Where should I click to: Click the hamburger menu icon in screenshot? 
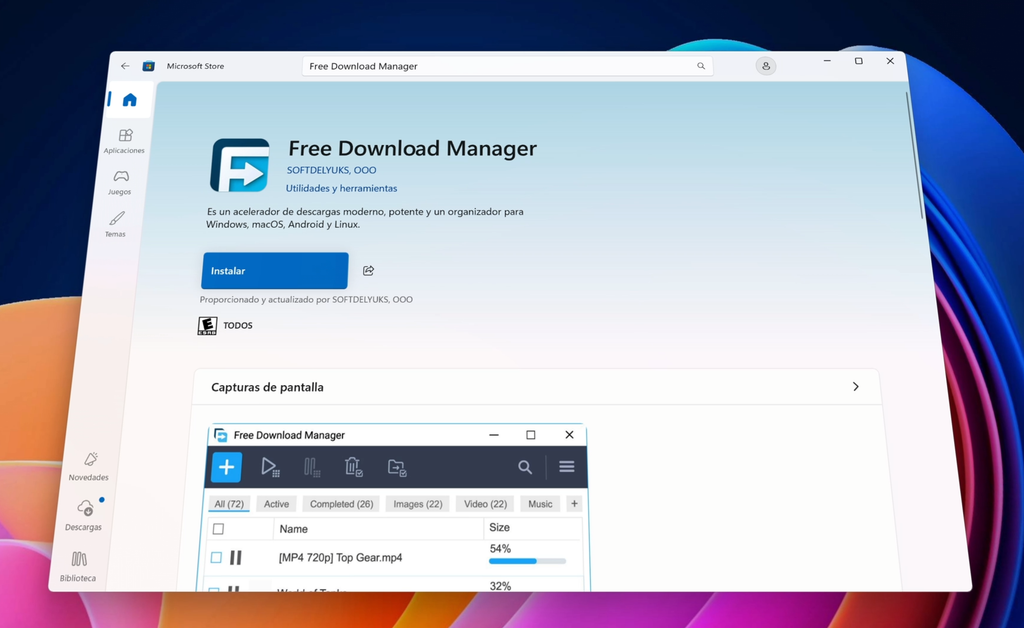[567, 467]
